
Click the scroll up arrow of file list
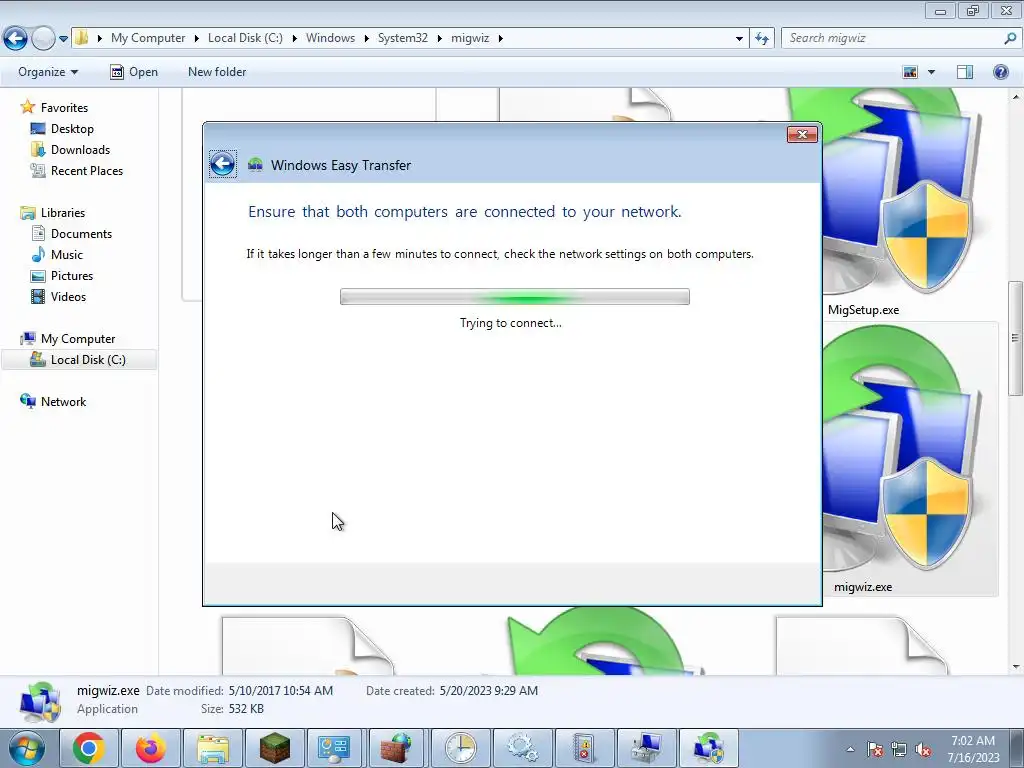click(x=1016, y=97)
